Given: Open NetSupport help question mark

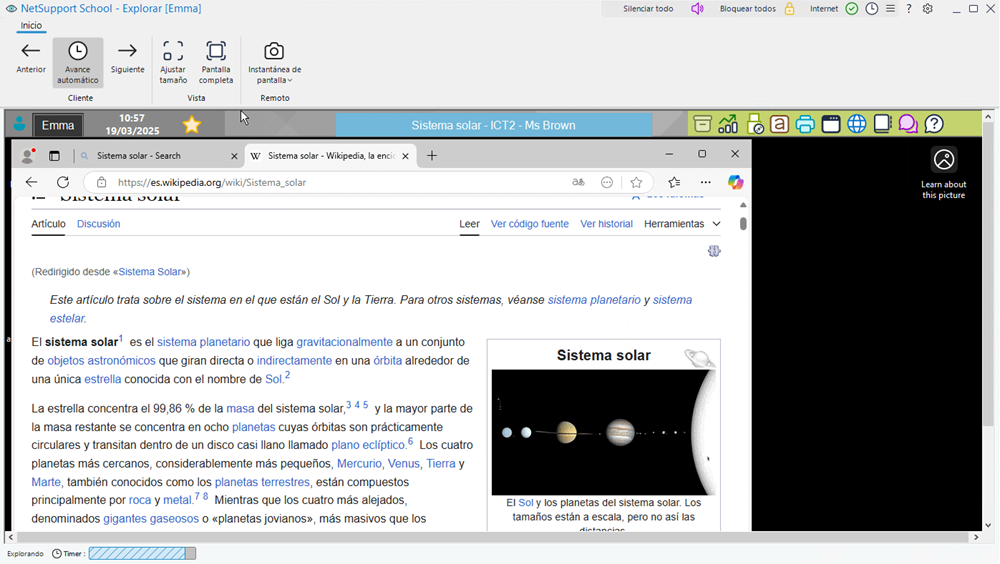Looking at the screenshot, I should 909,9.
